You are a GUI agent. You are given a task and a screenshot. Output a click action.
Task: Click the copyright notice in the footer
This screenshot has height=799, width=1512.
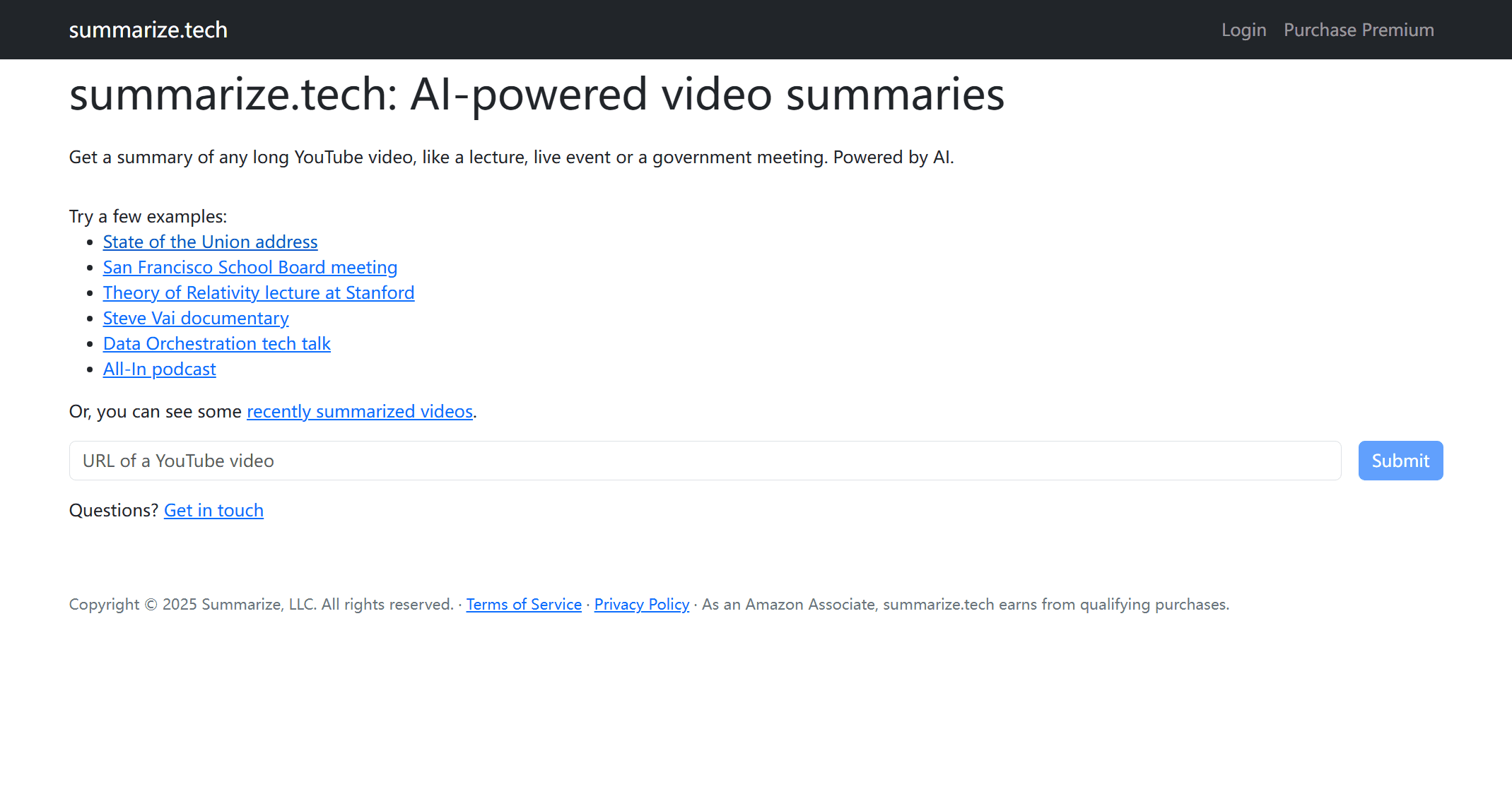(x=261, y=605)
